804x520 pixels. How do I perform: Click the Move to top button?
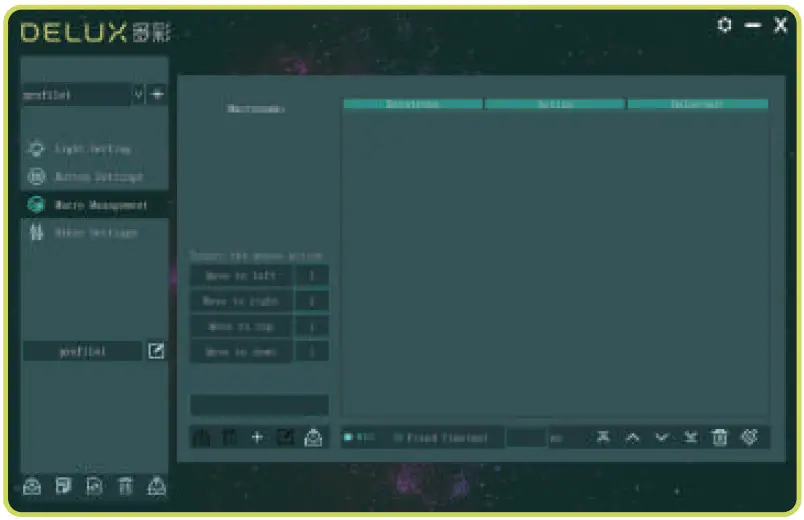[242, 326]
